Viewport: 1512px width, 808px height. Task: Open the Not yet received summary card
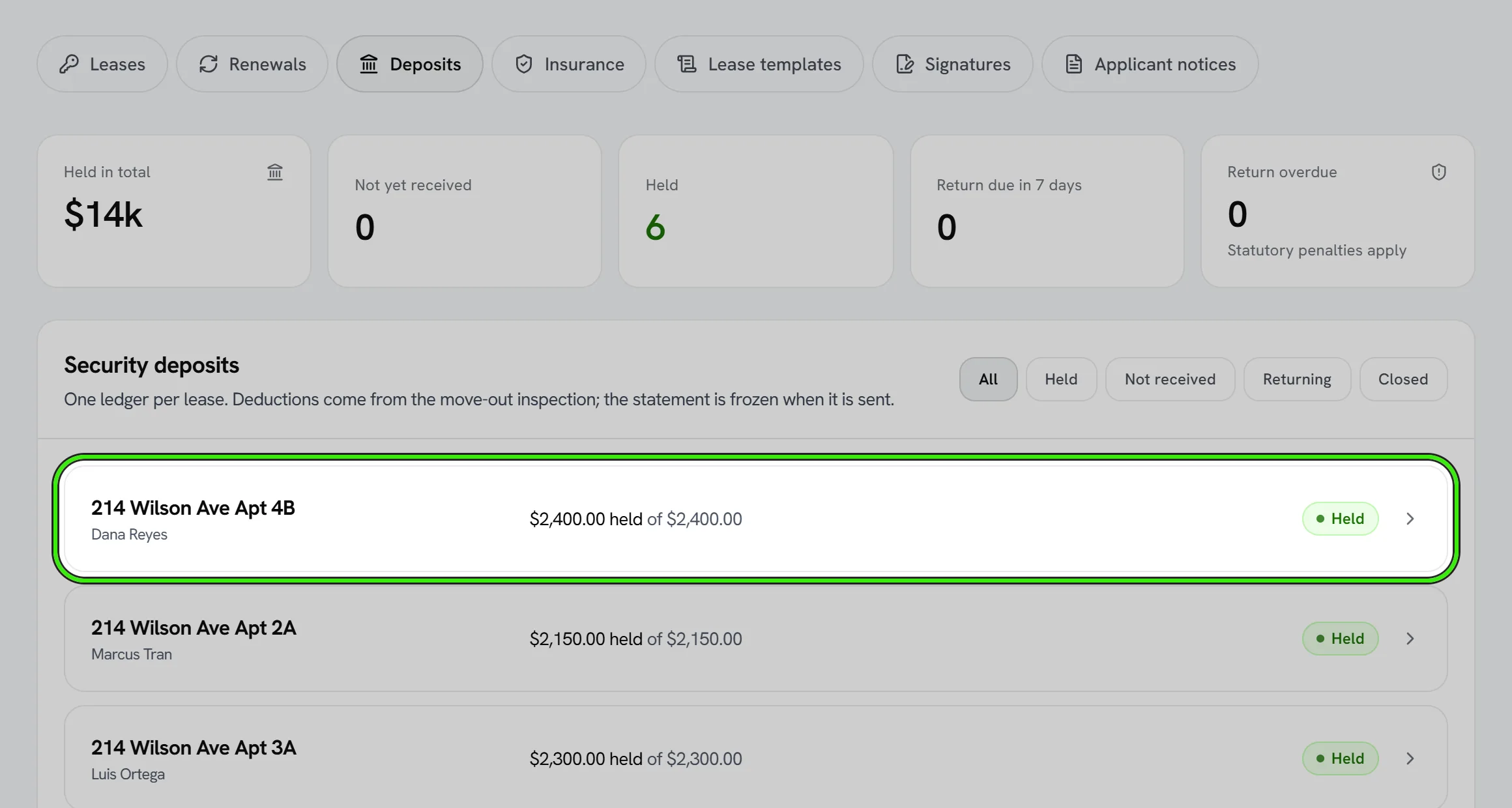(465, 211)
